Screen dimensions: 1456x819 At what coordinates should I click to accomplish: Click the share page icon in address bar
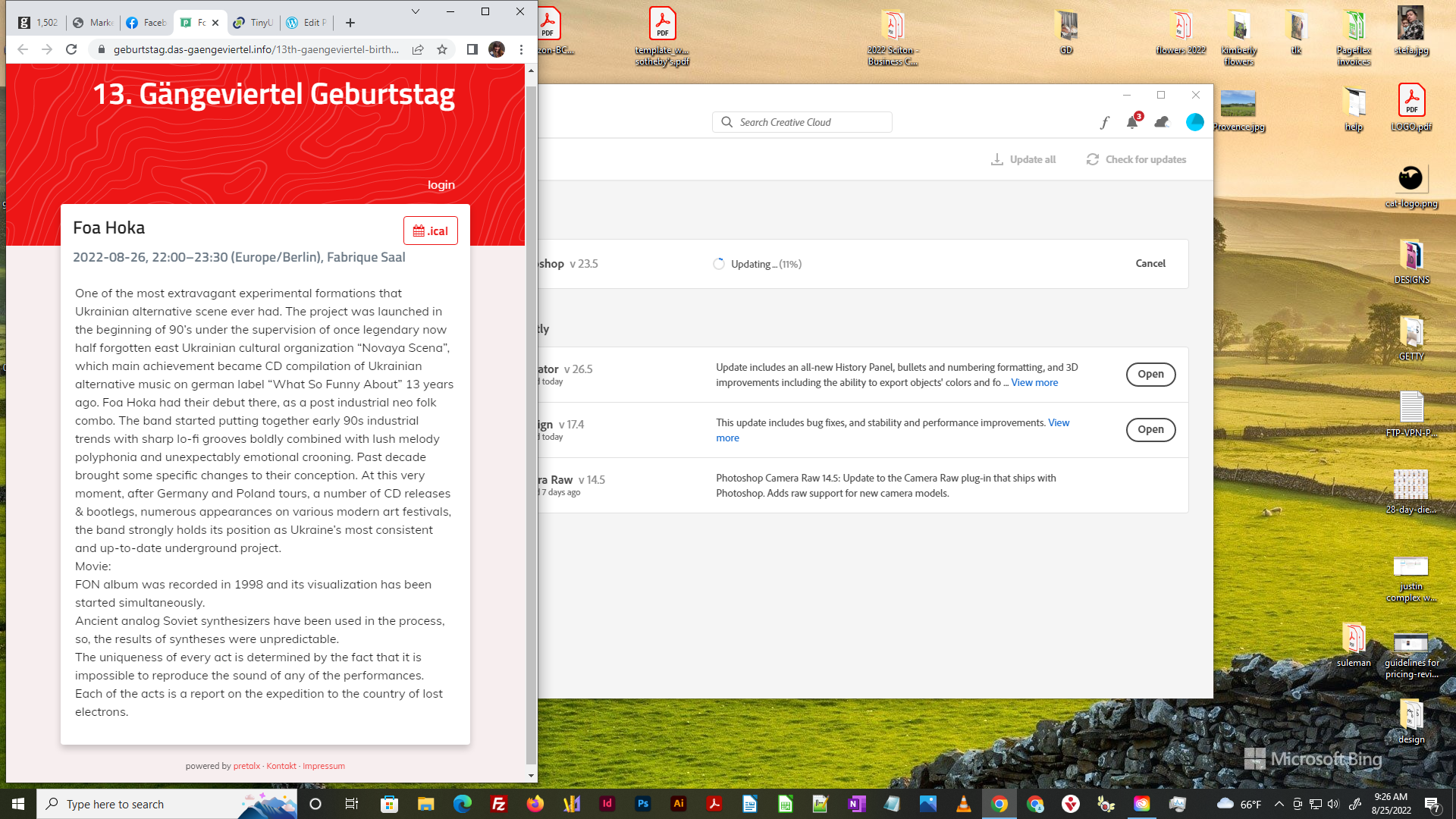(x=418, y=49)
